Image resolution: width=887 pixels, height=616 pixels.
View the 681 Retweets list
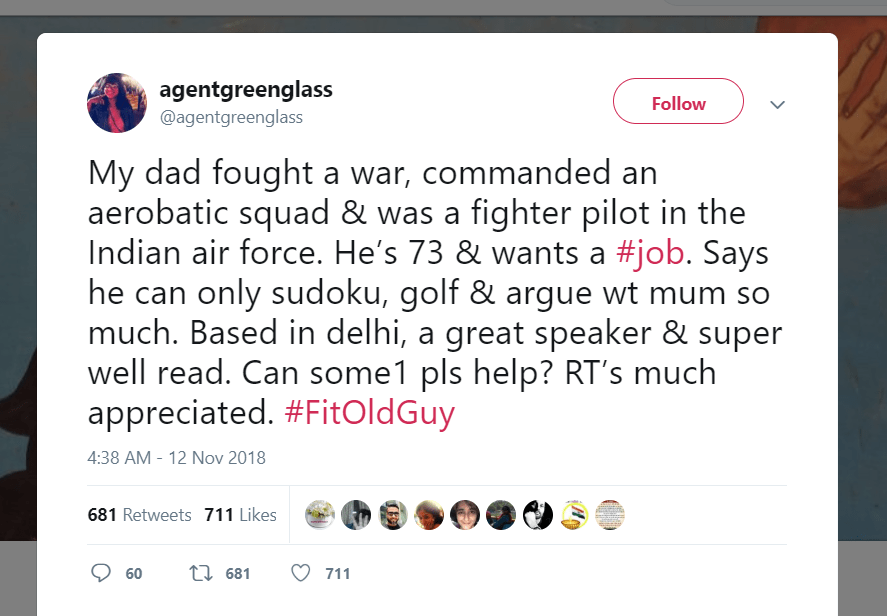(x=140, y=515)
